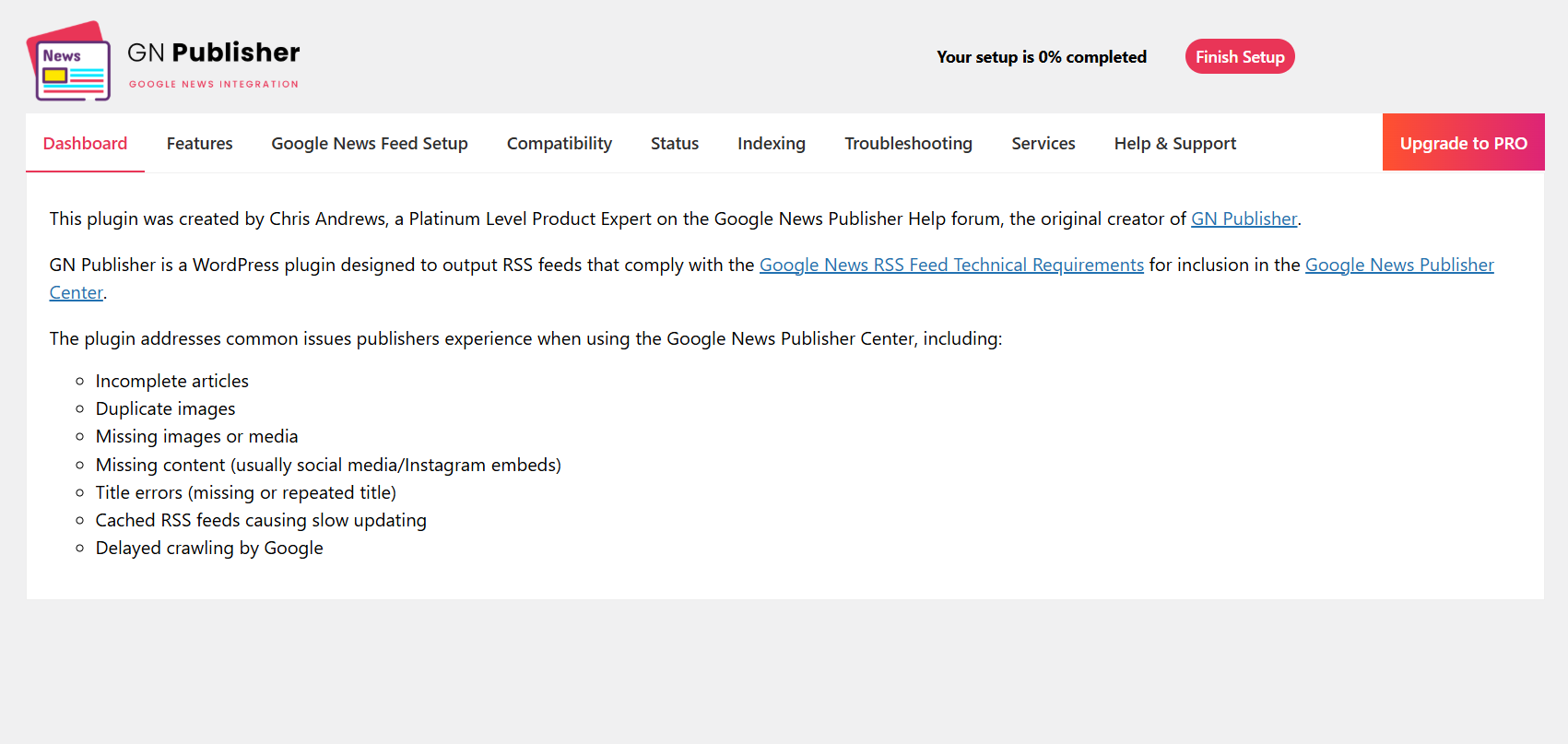Click the 'Incomplete articles' list item

(x=172, y=381)
